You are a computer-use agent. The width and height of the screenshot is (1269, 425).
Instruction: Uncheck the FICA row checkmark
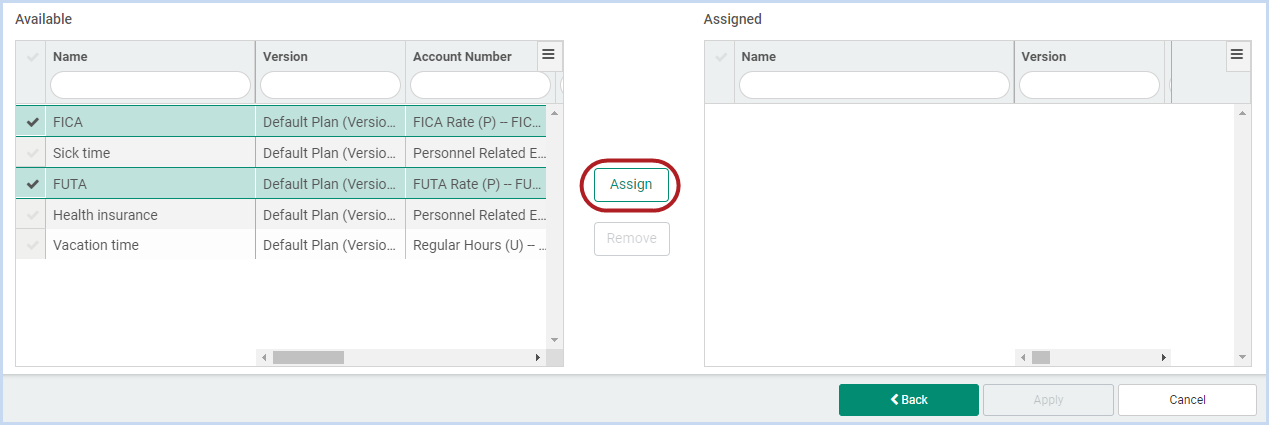32,123
